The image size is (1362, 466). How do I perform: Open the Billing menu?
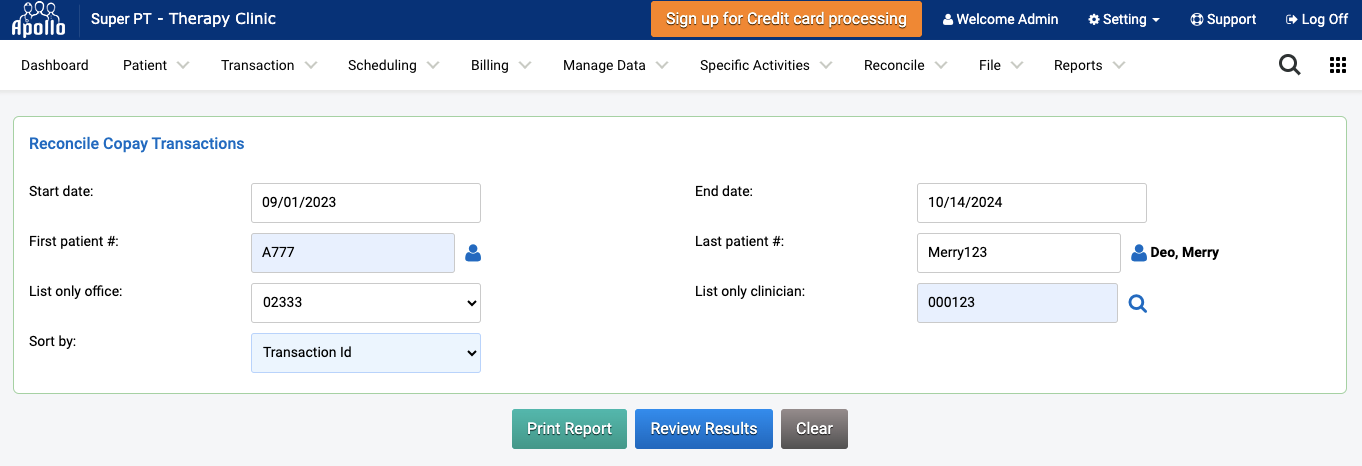(x=500, y=65)
